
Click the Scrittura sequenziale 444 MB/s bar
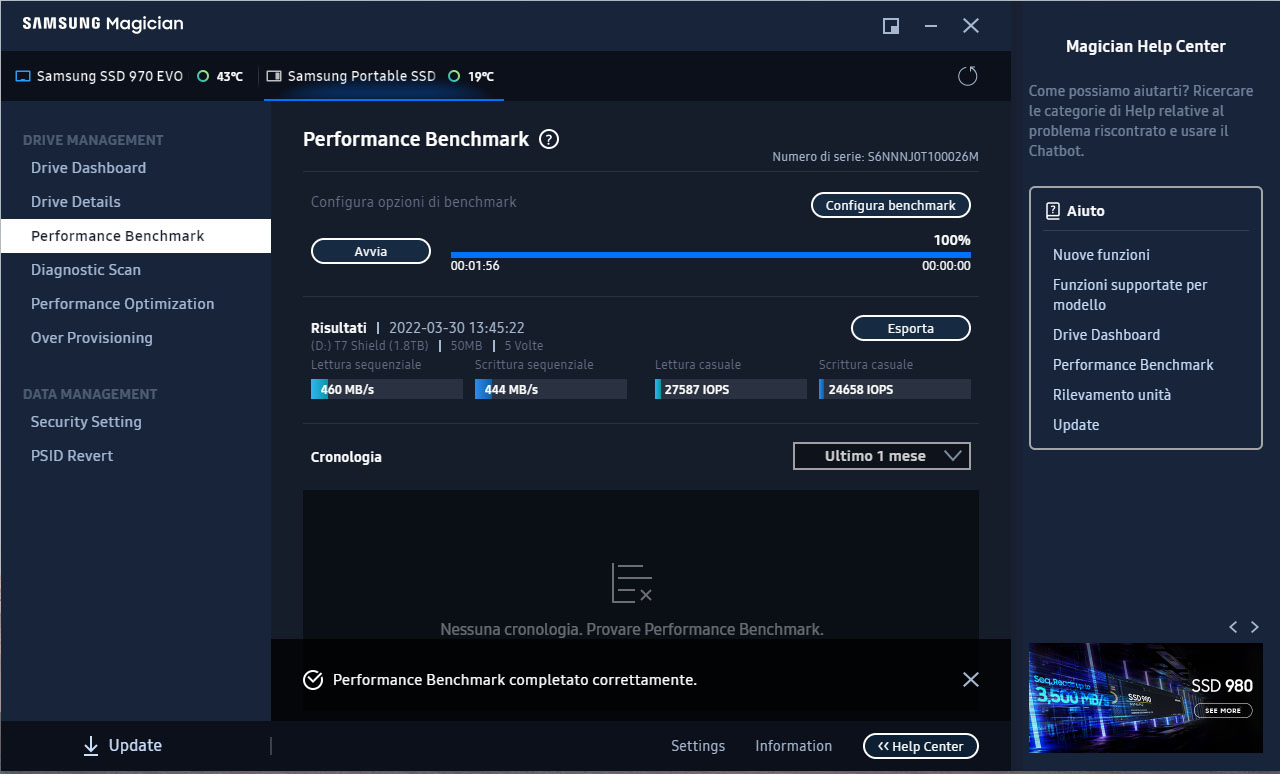(x=551, y=389)
